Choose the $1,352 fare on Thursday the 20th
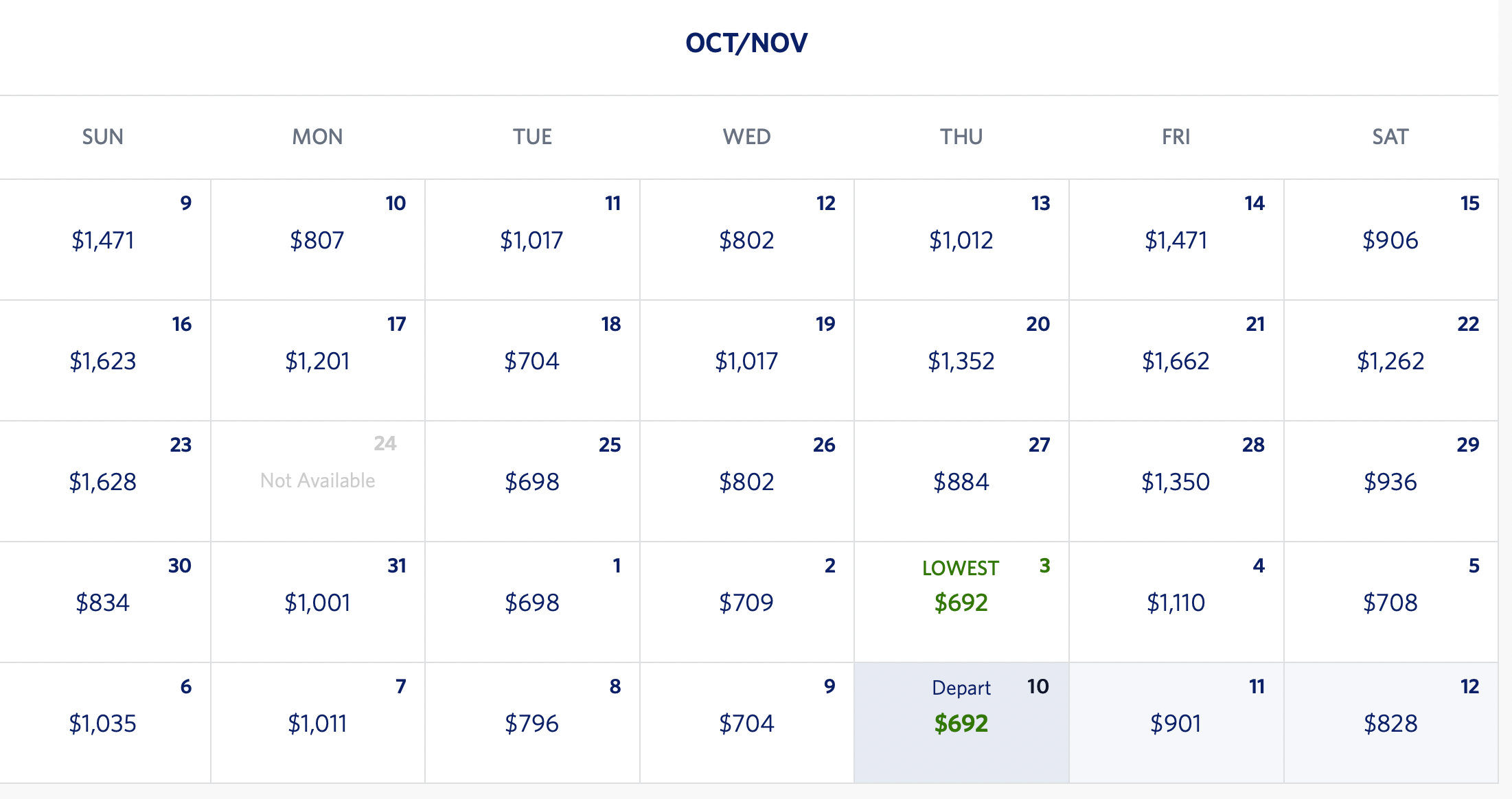This screenshot has width=1512, height=799. tap(961, 361)
